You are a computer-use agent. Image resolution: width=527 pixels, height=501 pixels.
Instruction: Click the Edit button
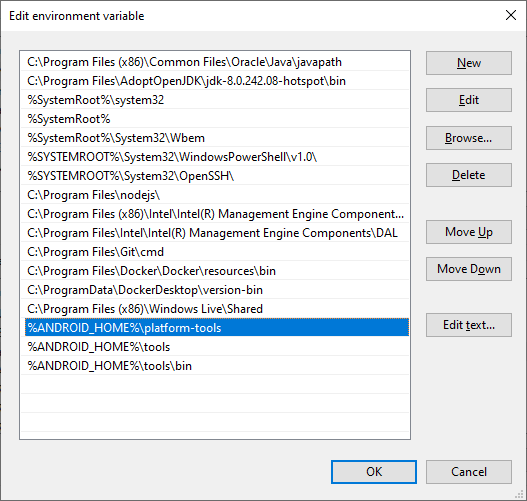click(469, 100)
